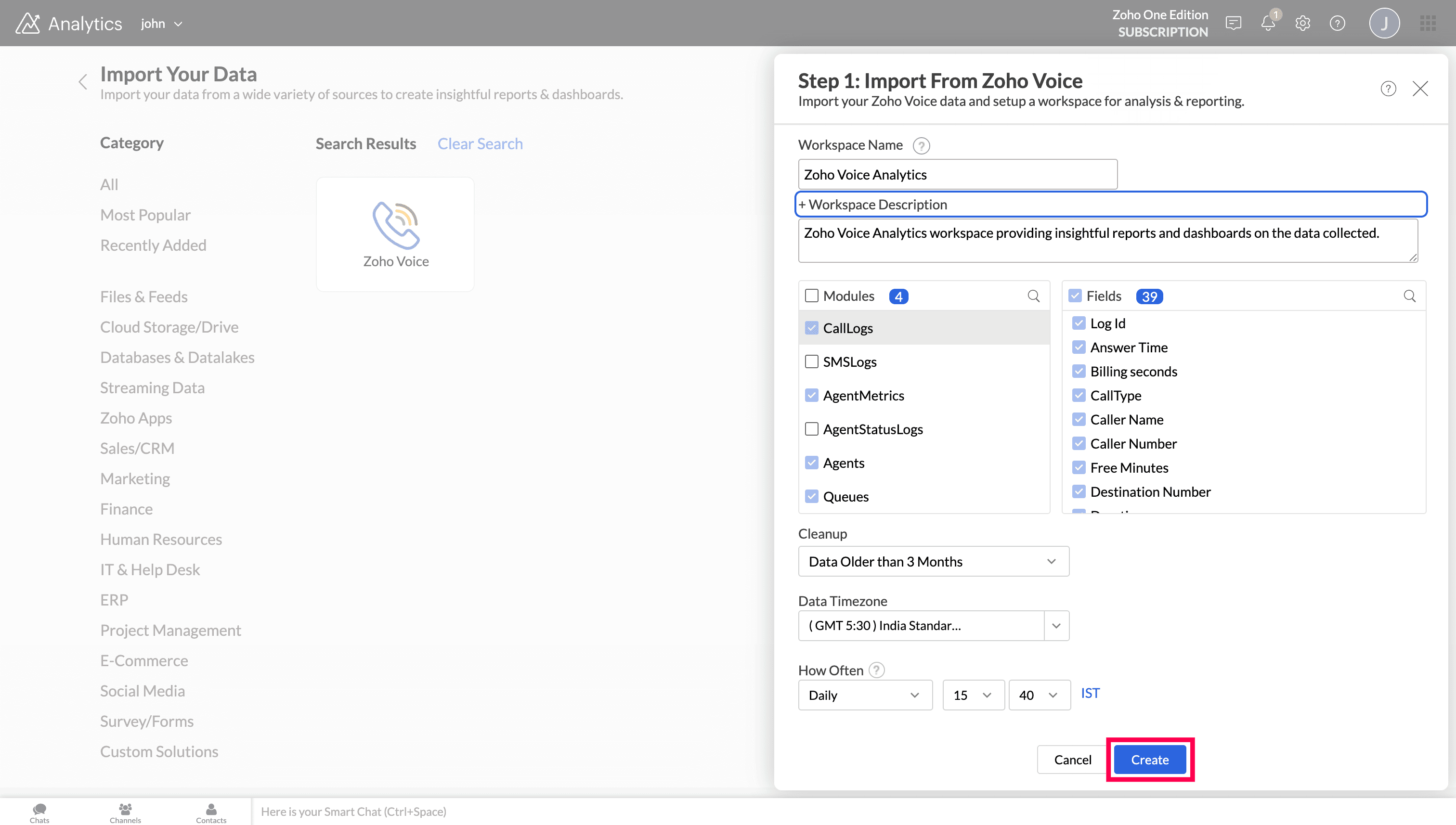Open the apps grid launcher icon
This screenshot has width=1456, height=825.
(x=1428, y=23)
